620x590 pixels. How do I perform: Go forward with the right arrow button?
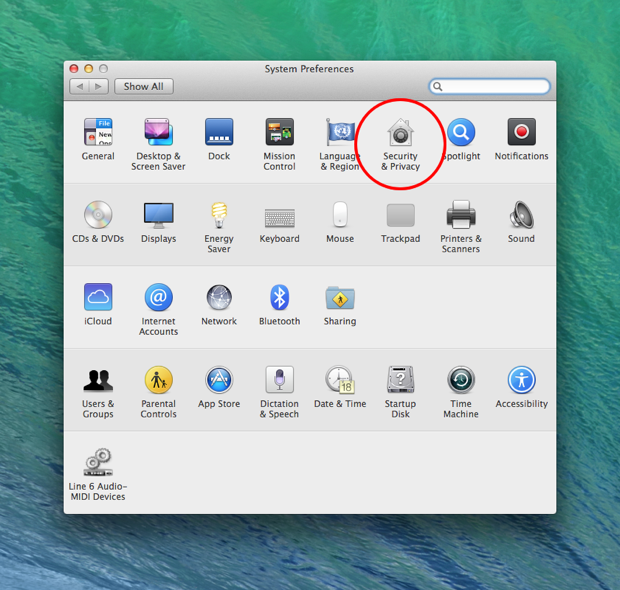tap(99, 86)
